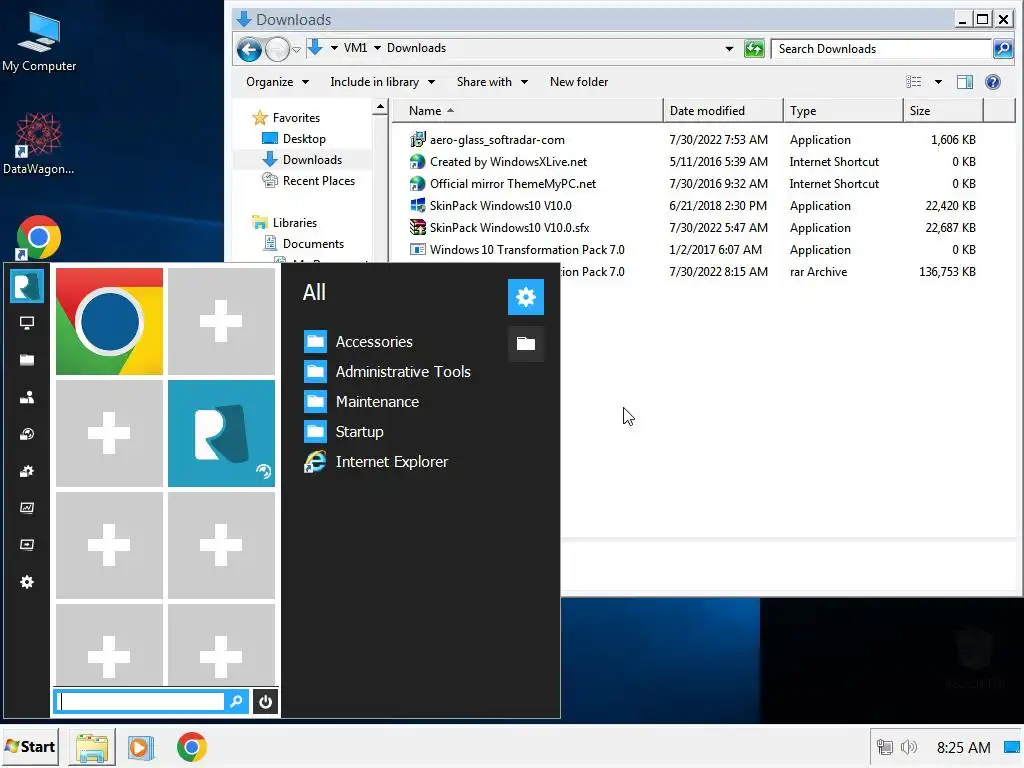Sort by Size column header

[x=944, y=110]
